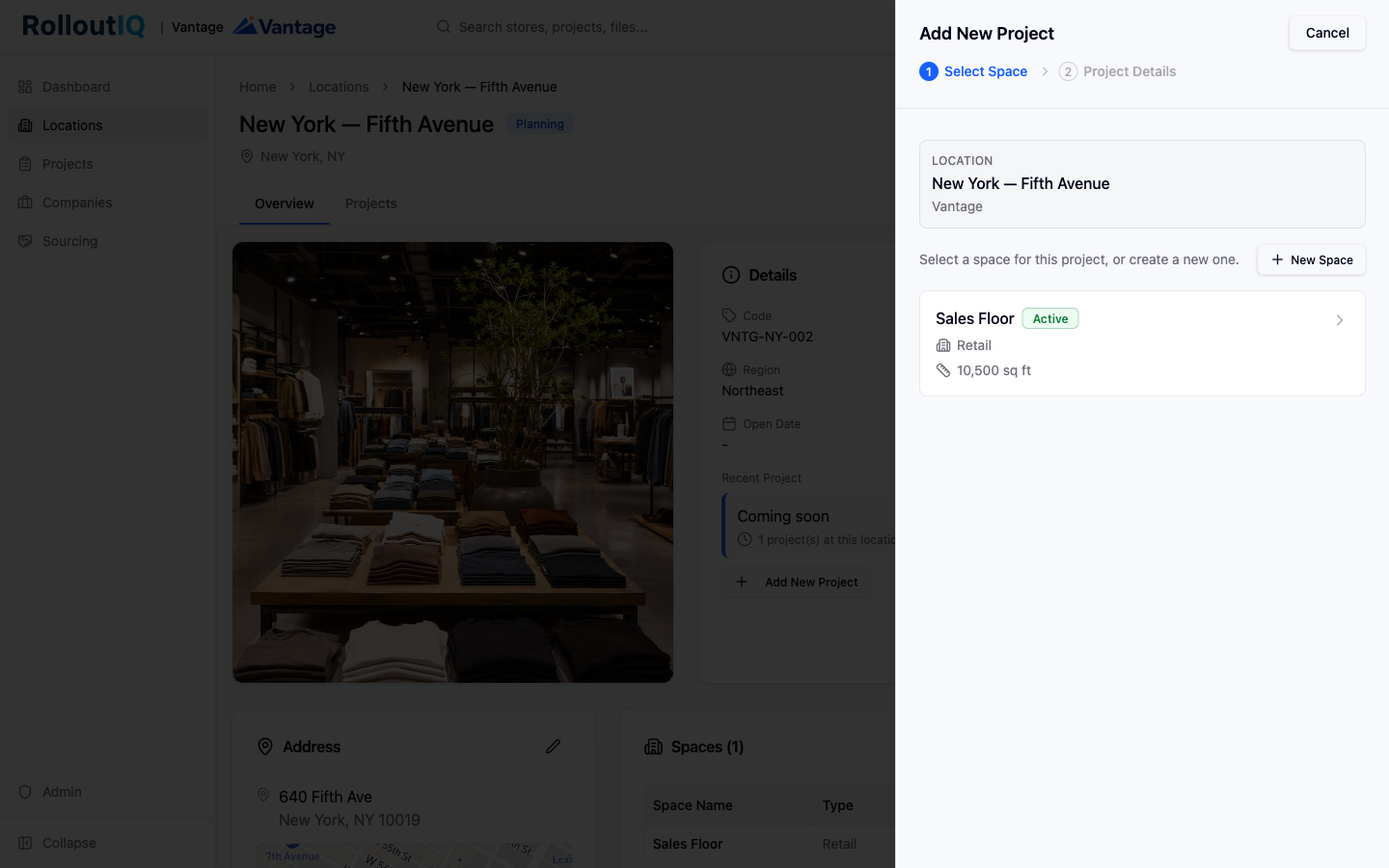Click breadcrumb chevron after Home
1389x868 pixels.
pos(292,87)
